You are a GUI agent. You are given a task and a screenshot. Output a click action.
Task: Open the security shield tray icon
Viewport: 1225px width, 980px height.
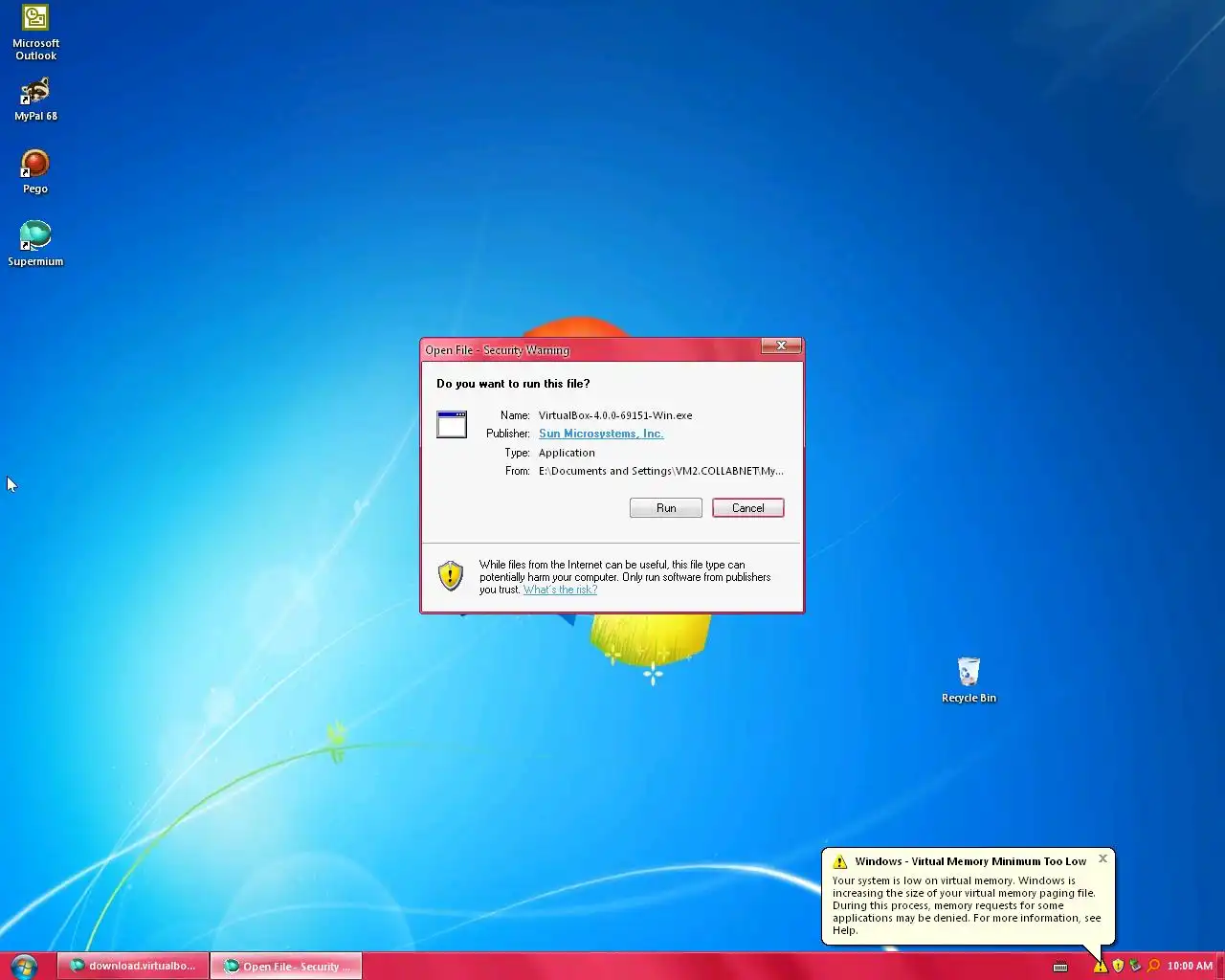(1118, 967)
